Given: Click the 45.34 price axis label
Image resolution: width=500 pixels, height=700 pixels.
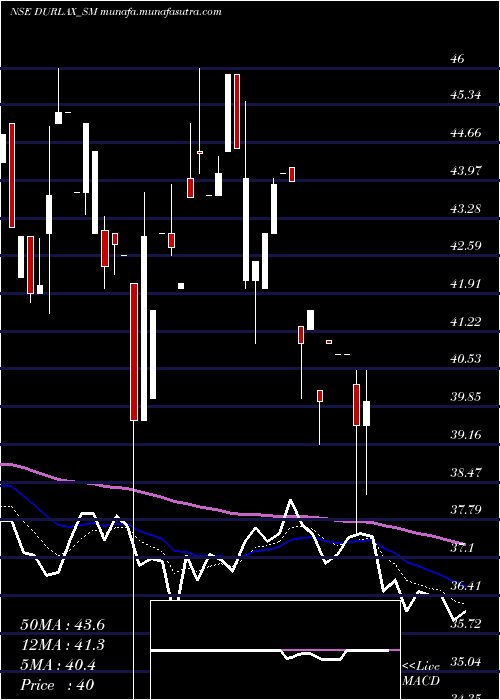Looking at the screenshot, I should (466, 95).
